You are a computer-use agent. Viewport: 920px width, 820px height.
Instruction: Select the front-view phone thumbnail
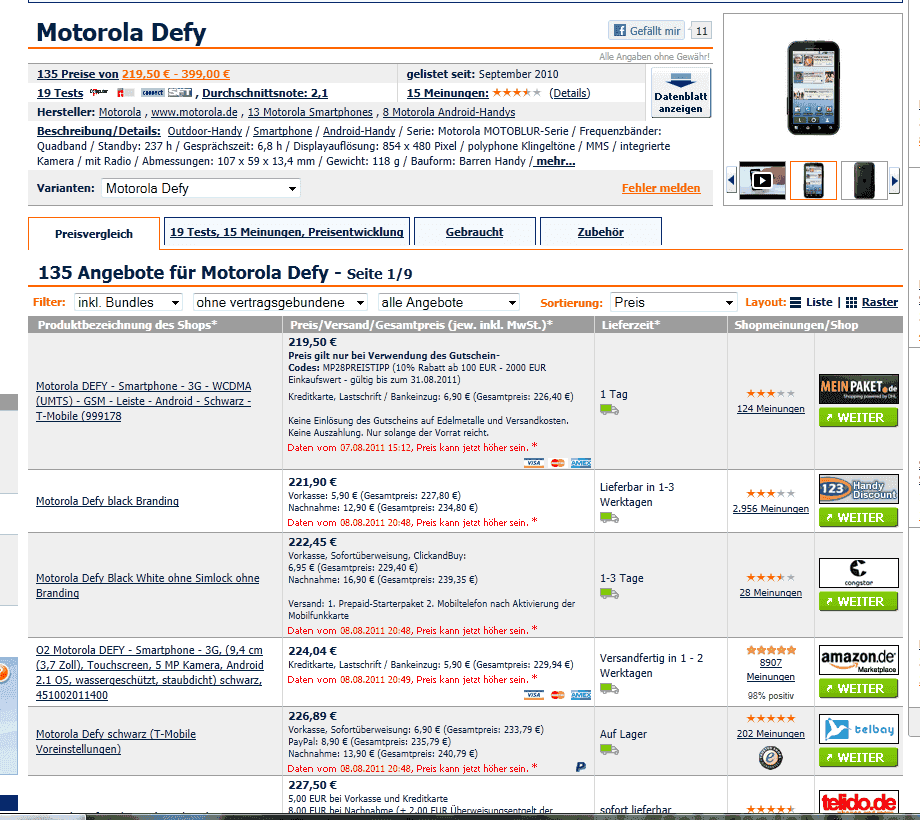(x=813, y=180)
